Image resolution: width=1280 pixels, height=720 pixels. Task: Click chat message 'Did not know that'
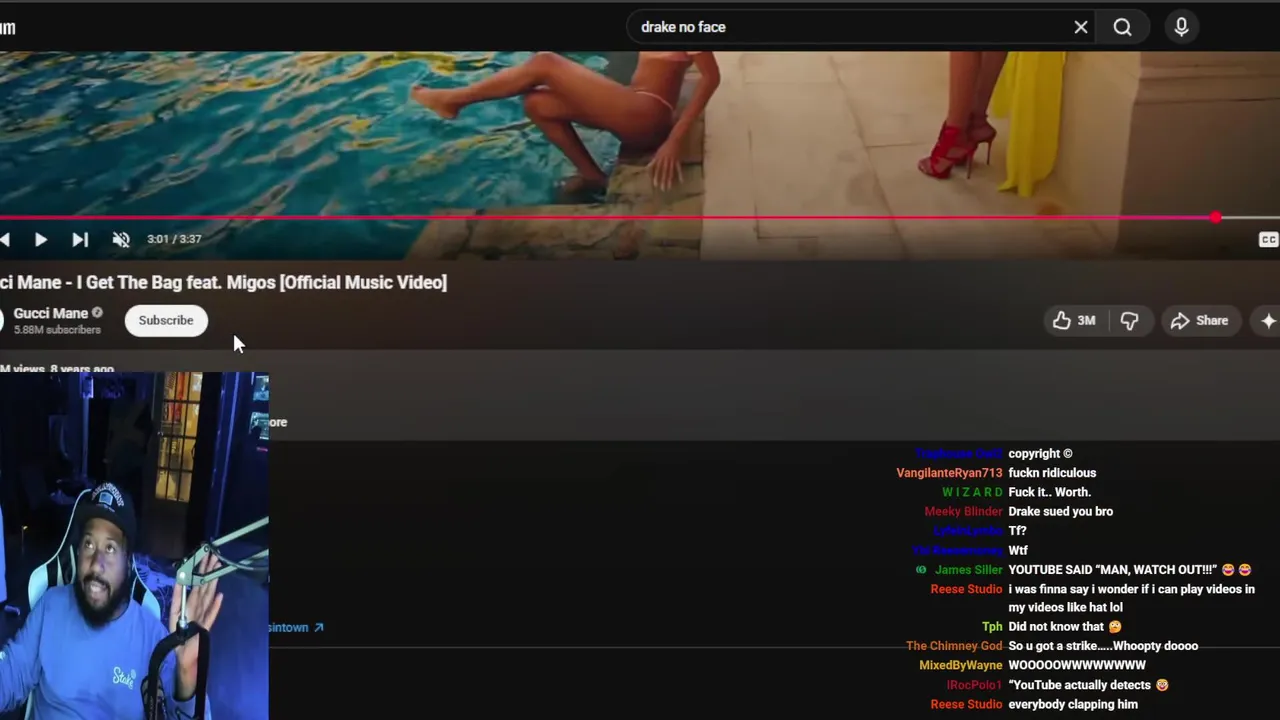coord(1065,627)
